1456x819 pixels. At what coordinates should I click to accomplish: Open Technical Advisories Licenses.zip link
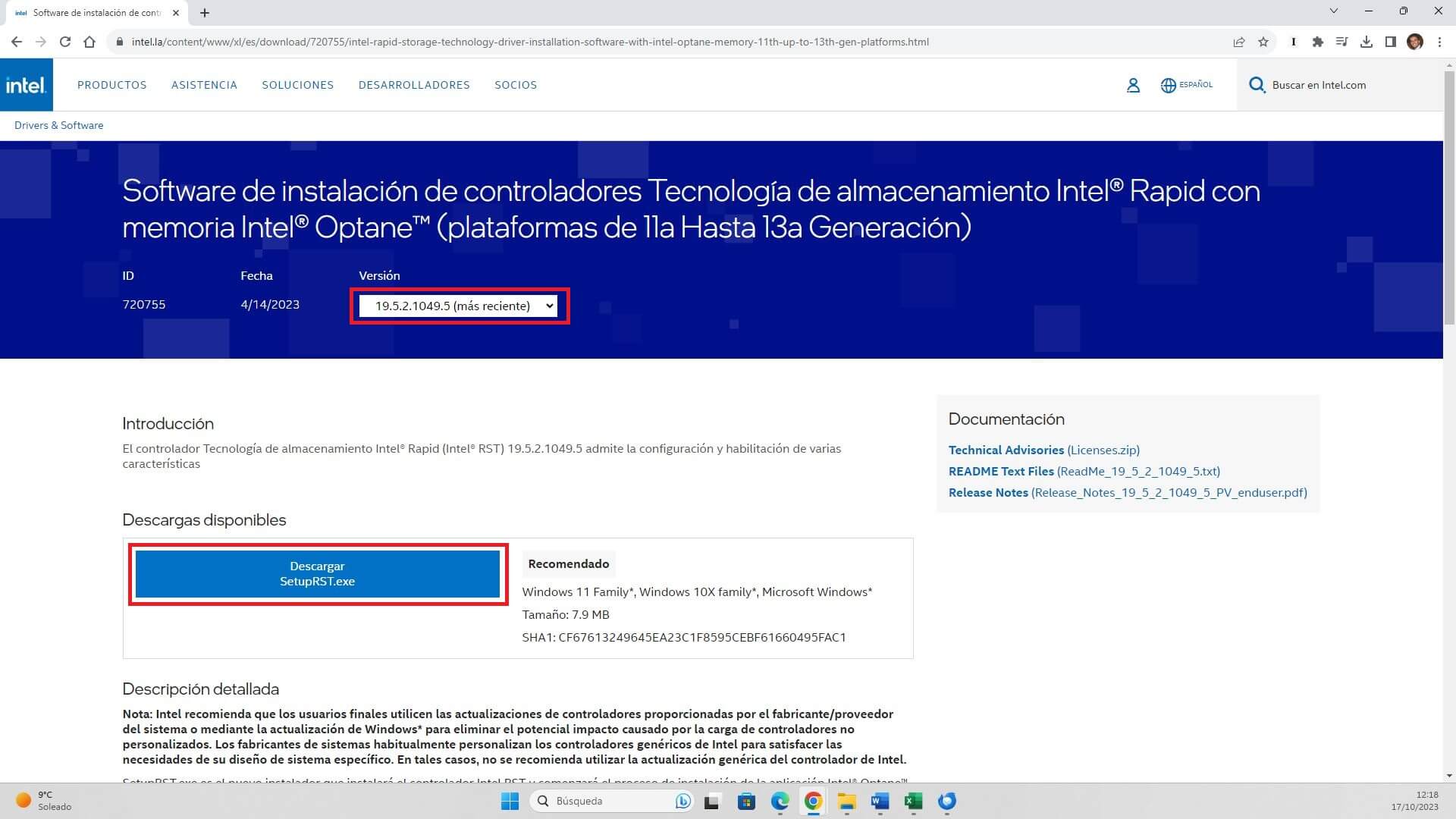click(x=1043, y=450)
